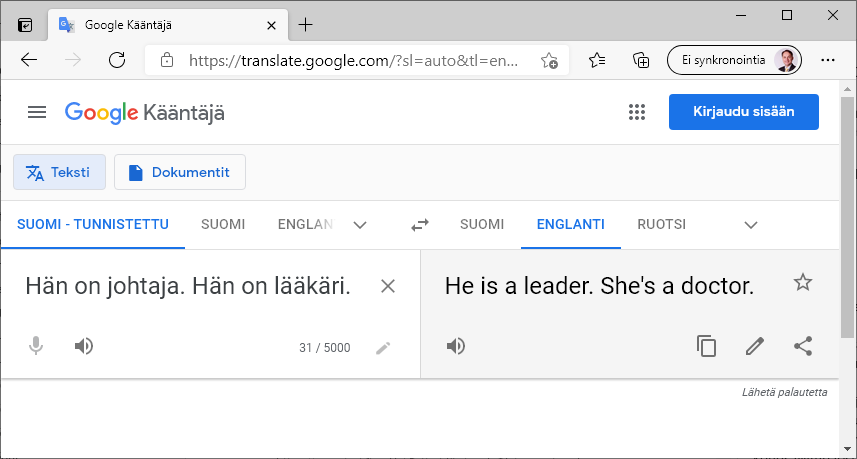Select Suomi as source language
This screenshot has width=857, height=459.
(223, 224)
